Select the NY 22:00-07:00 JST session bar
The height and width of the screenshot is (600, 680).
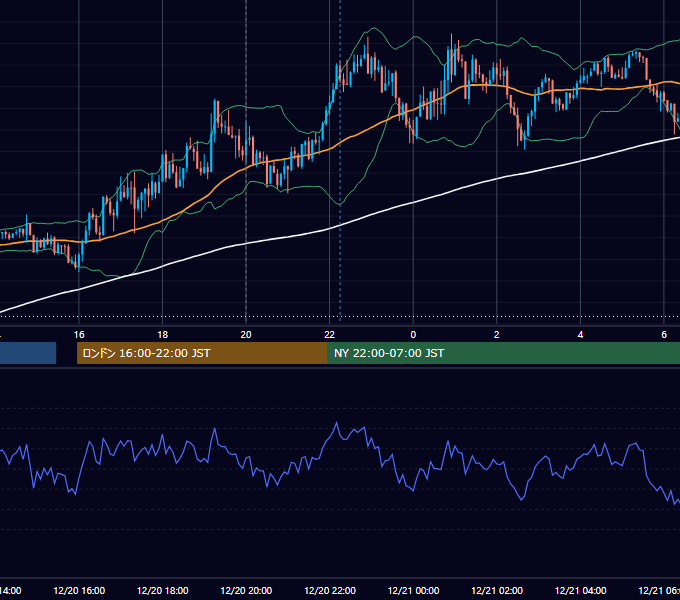503,353
